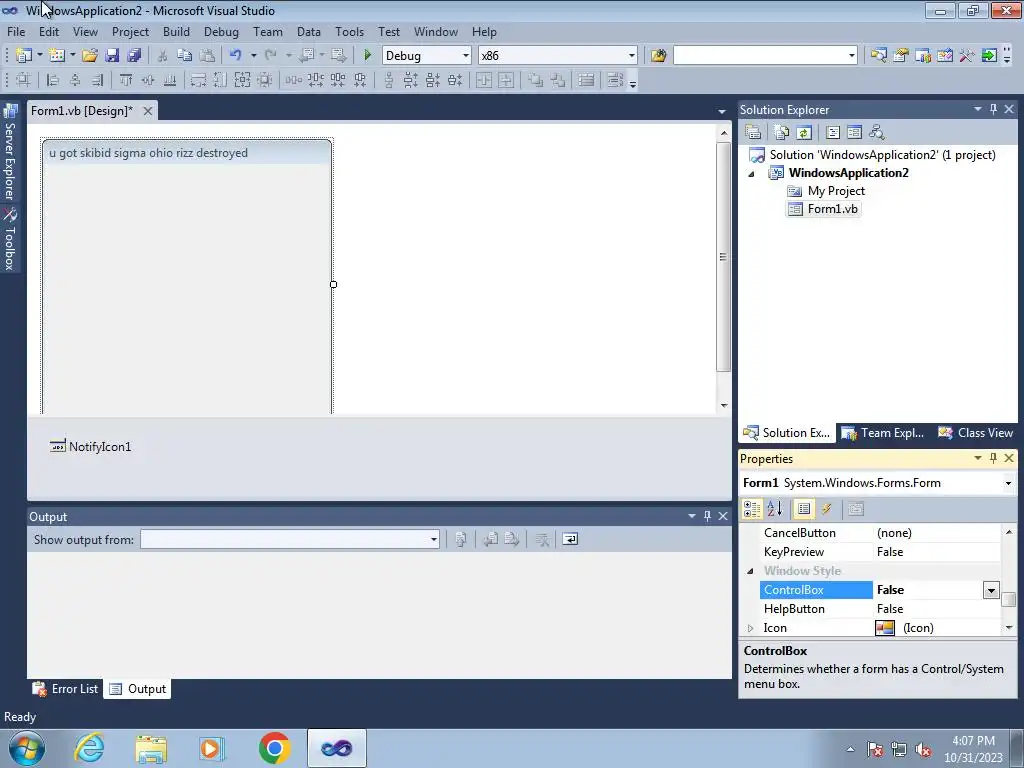Toggle auto-hide pin on Output panel

(x=707, y=516)
